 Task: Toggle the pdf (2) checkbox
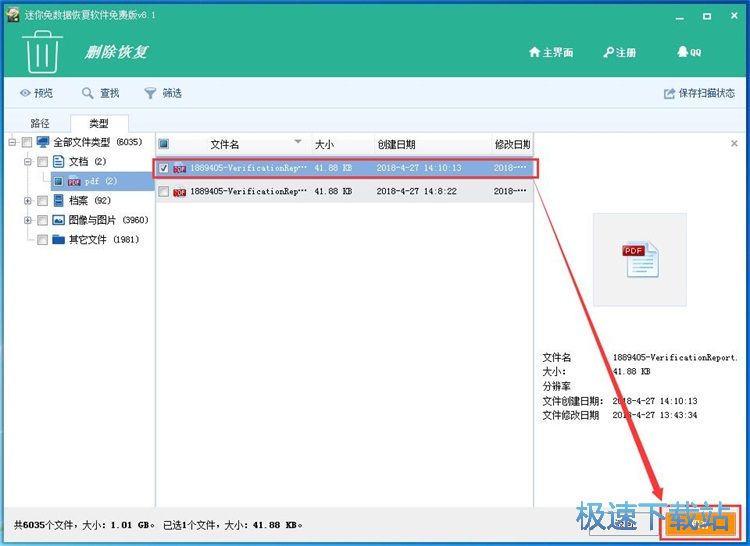click(x=58, y=181)
